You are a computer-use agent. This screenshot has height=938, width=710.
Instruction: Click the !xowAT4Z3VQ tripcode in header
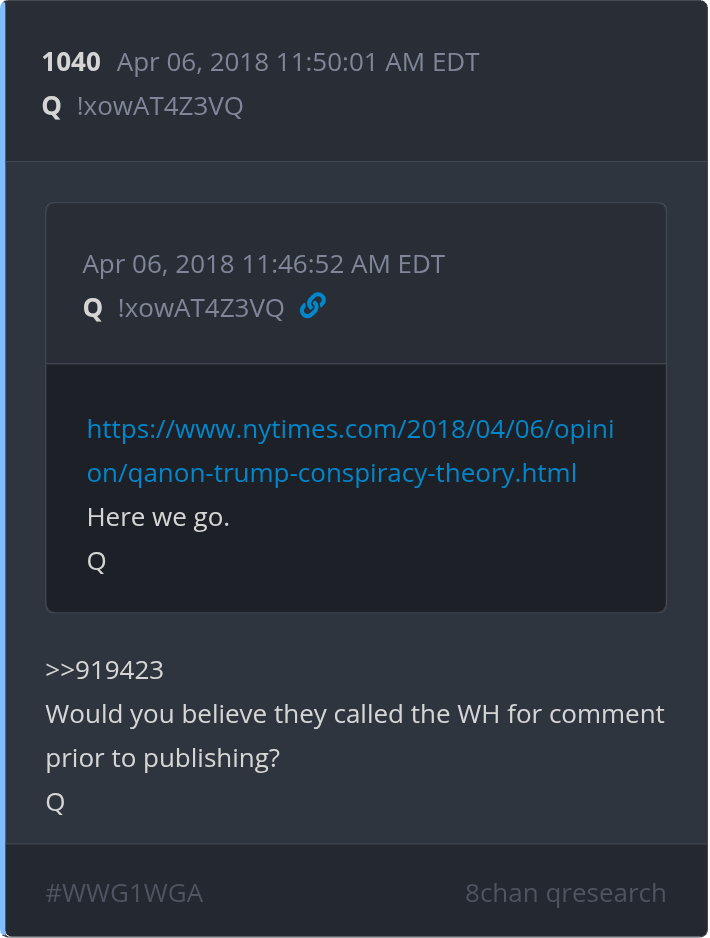(160, 106)
